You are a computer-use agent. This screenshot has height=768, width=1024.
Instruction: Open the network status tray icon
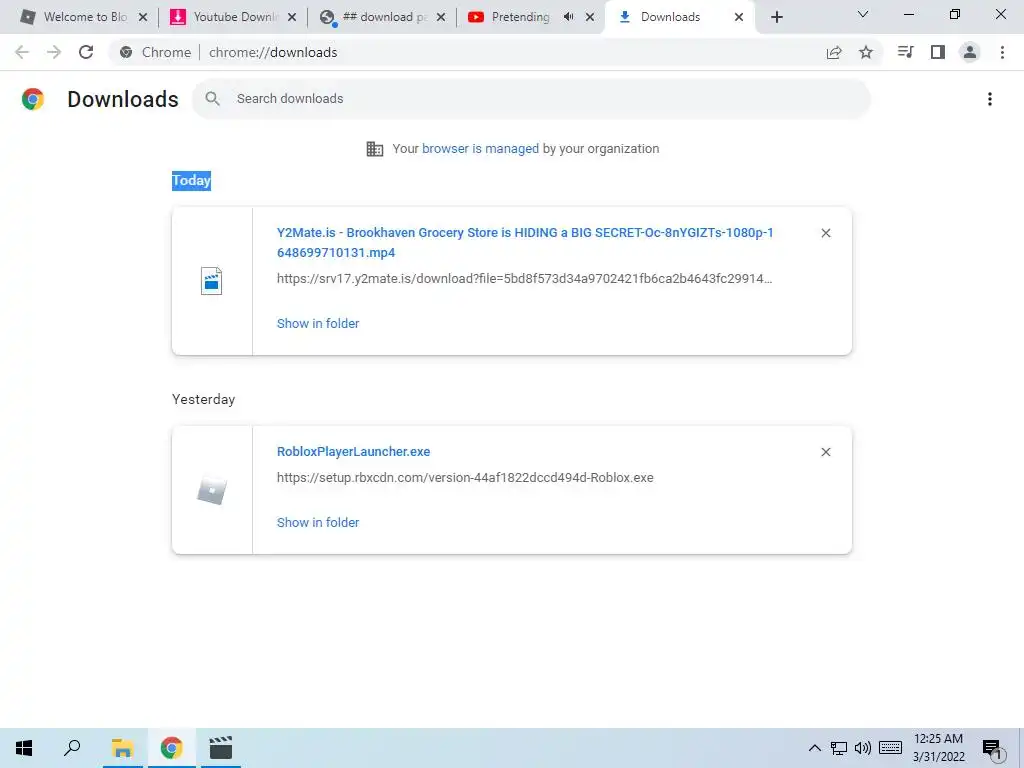[839, 748]
